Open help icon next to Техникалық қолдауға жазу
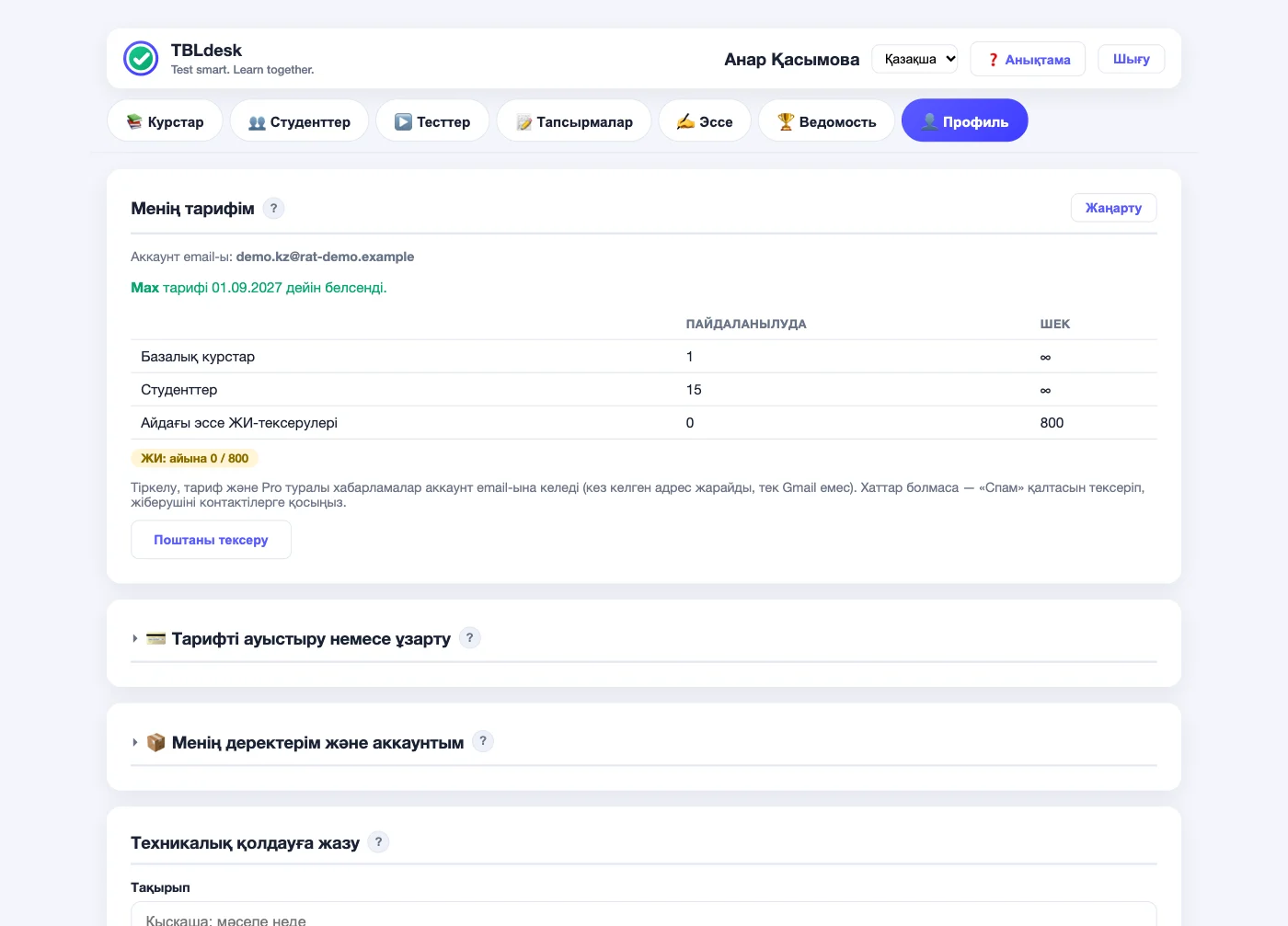Screen dimensions: 1288x926 tap(378, 841)
